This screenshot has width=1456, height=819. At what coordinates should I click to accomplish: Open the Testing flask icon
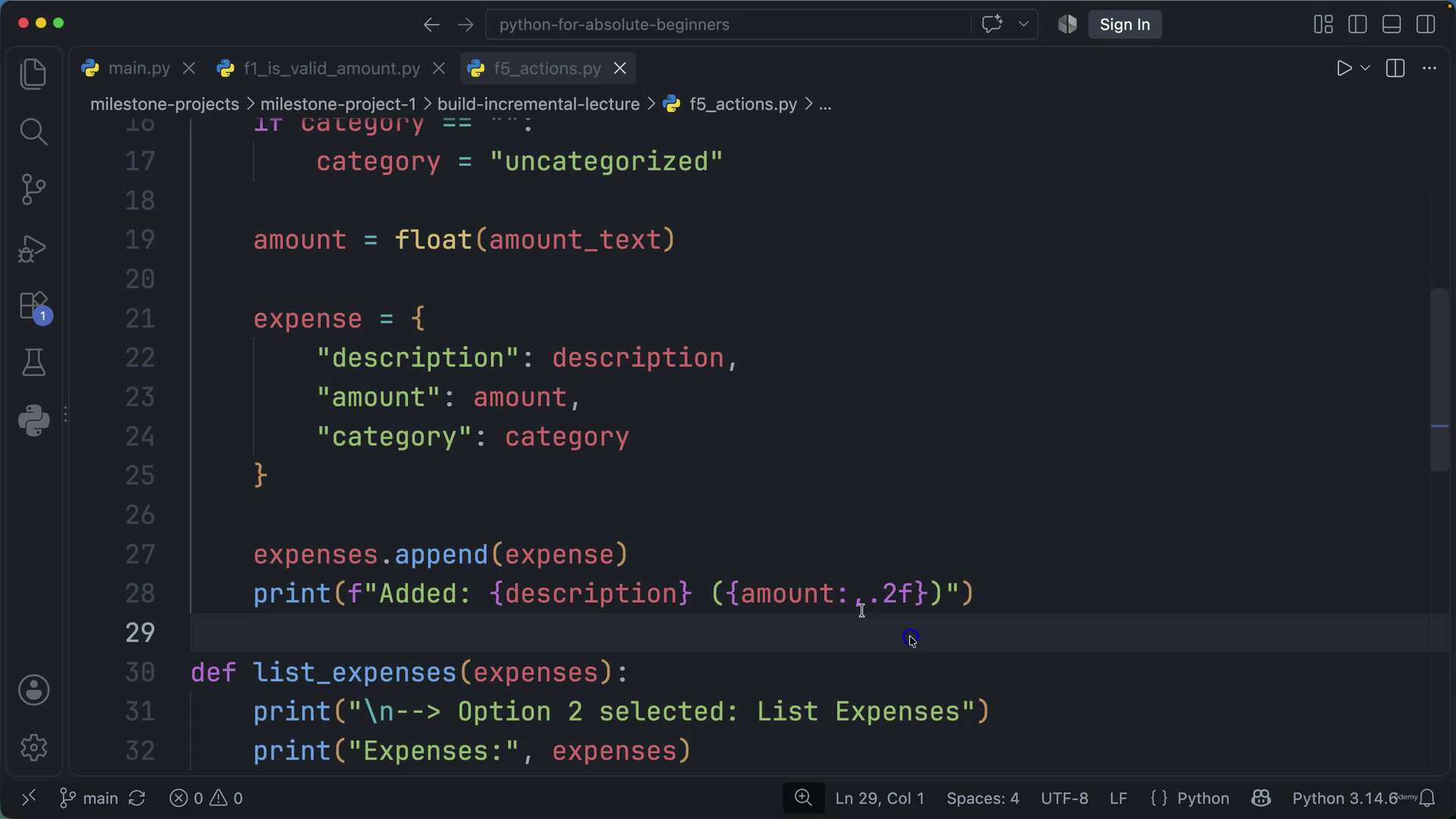[33, 362]
